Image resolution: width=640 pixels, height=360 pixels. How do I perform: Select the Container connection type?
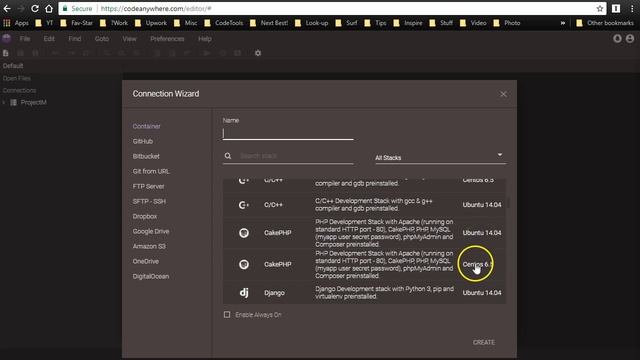point(147,127)
